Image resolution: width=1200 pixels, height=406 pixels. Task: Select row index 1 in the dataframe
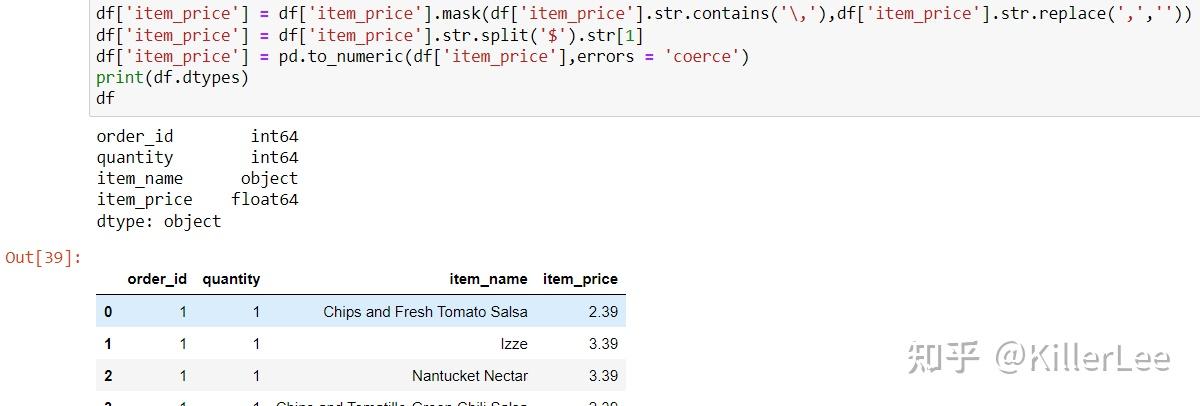[108, 344]
